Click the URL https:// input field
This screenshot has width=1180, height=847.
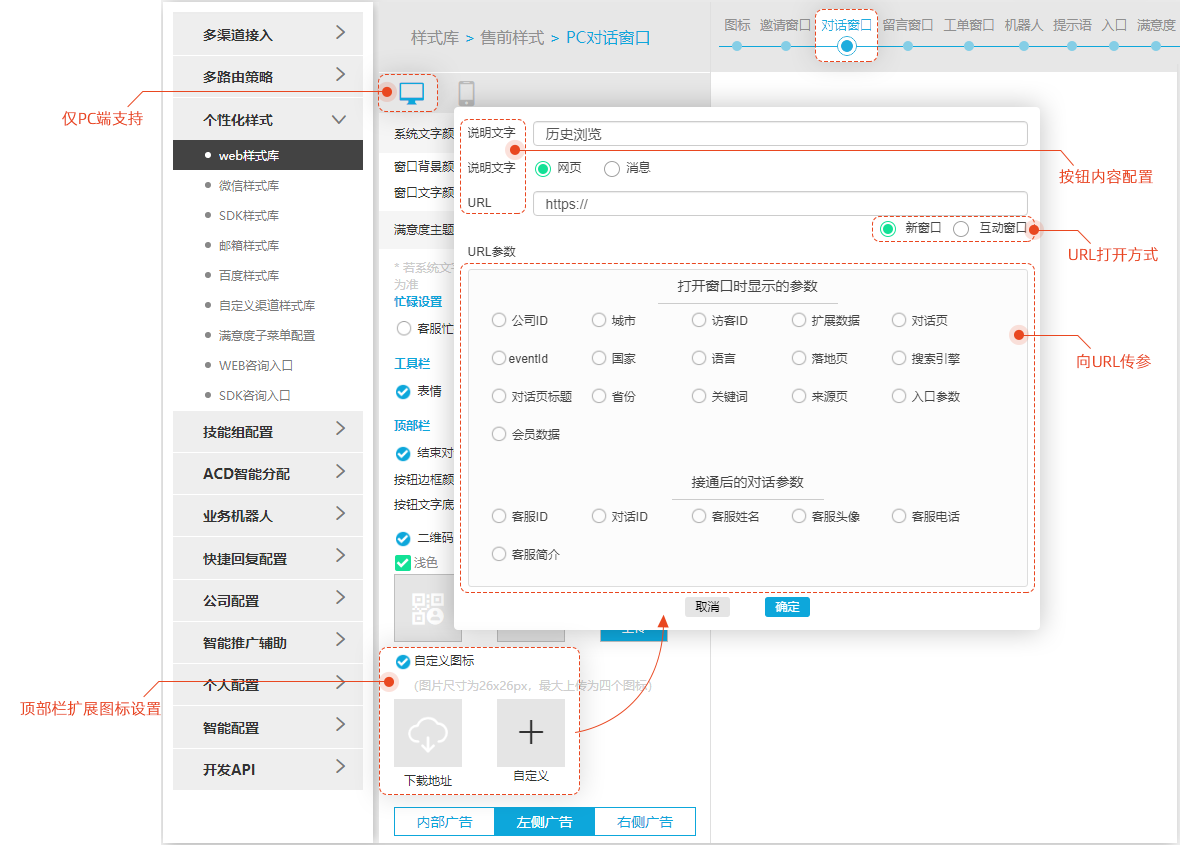click(x=780, y=204)
